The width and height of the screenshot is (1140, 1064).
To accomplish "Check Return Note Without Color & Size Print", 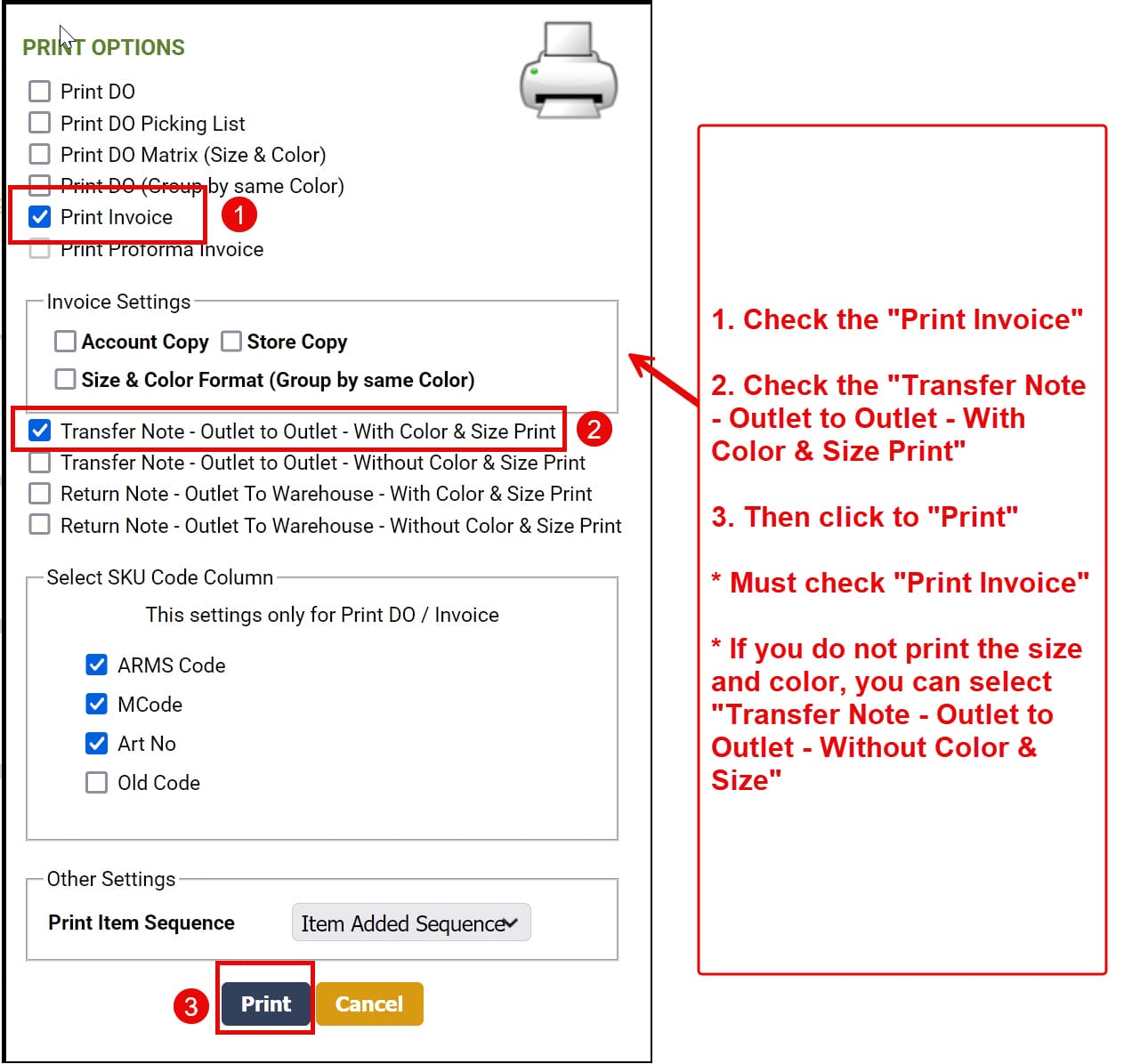I will 40,525.
